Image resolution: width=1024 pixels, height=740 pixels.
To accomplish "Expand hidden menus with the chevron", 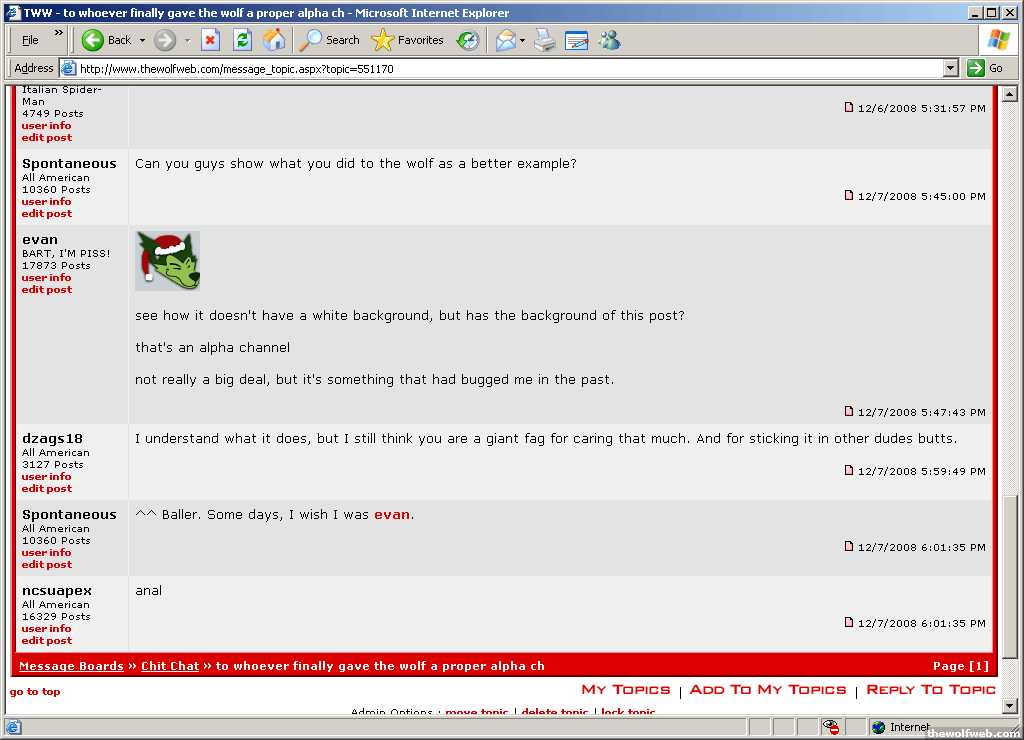I will (x=58, y=34).
